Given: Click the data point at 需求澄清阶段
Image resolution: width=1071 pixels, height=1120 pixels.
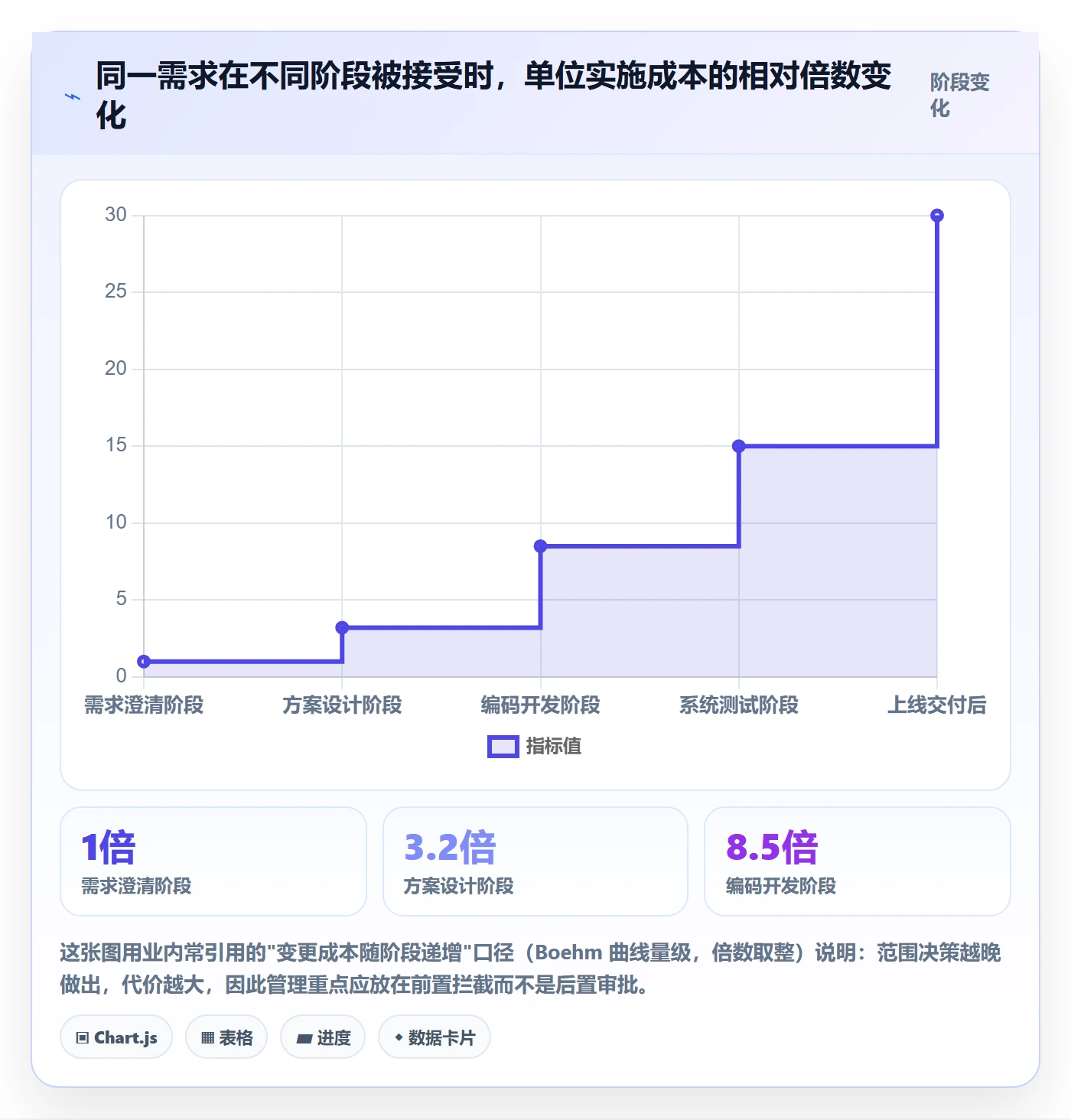Looking at the screenshot, I should pos(144,662).
